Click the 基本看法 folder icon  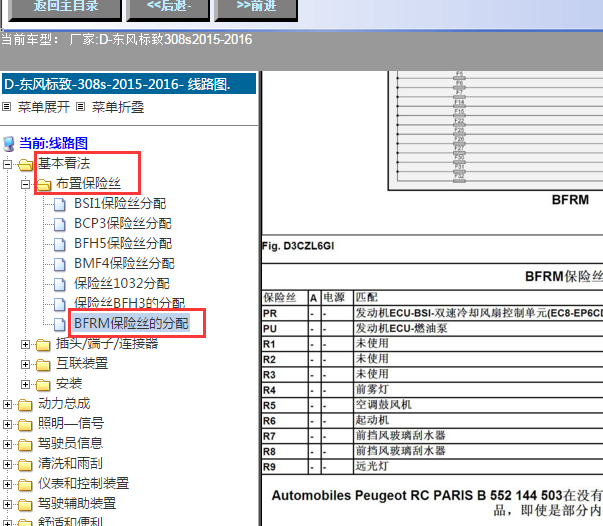tap(25, 165)
